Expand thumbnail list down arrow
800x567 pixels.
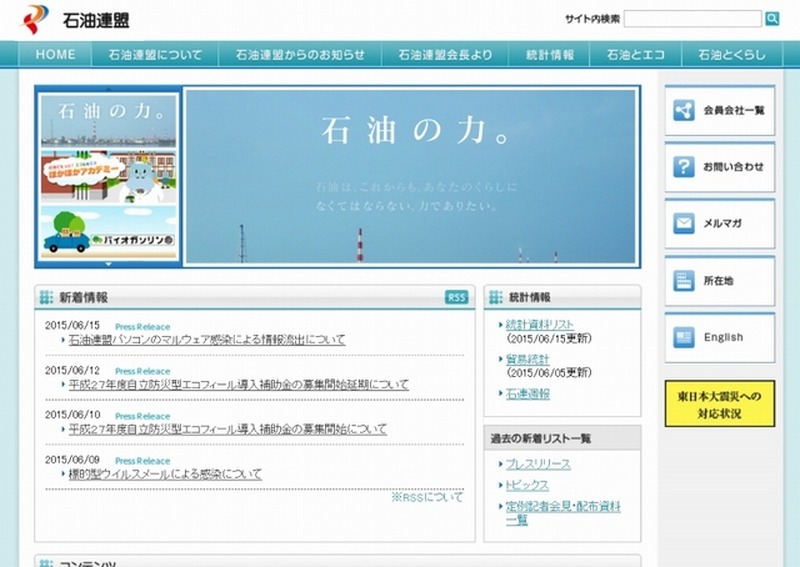(x=108, y=264)
